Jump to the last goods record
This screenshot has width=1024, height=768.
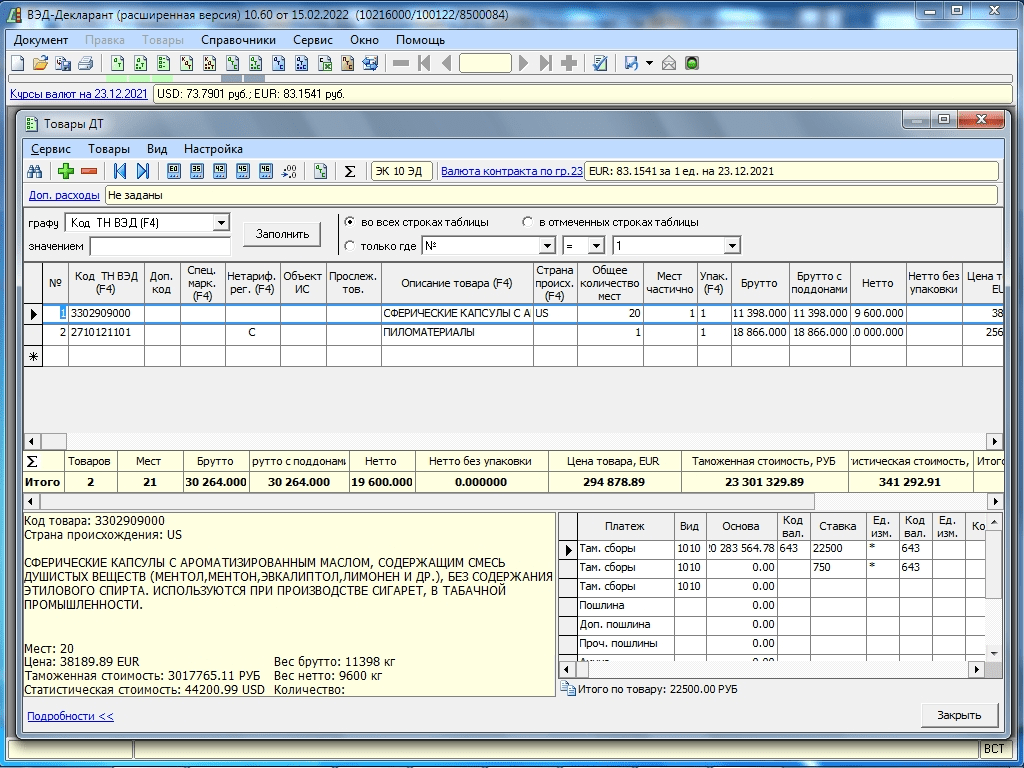click(143, 171)
